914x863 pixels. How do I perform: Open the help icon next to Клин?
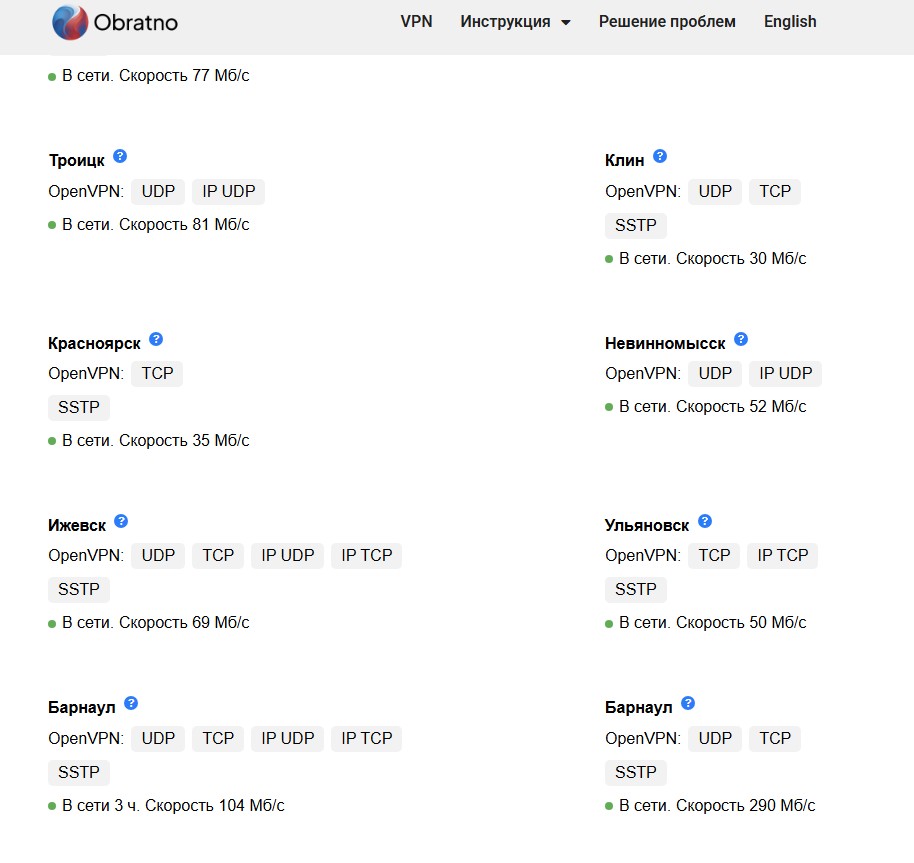coord(660,156)
